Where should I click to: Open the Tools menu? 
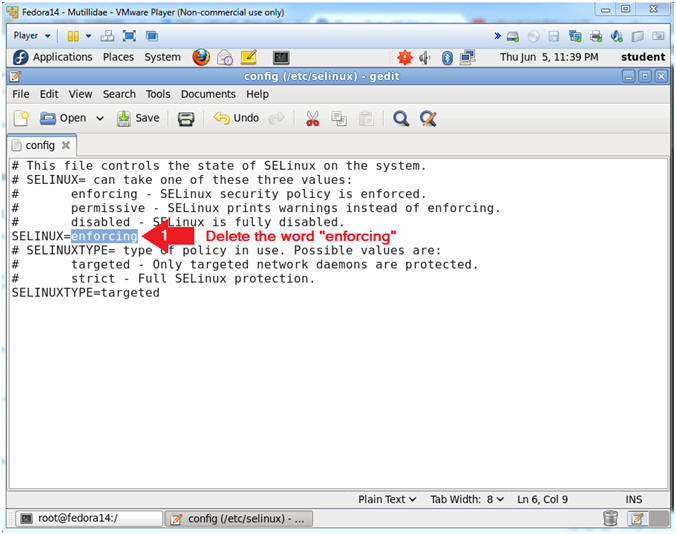tap(158, 94)
